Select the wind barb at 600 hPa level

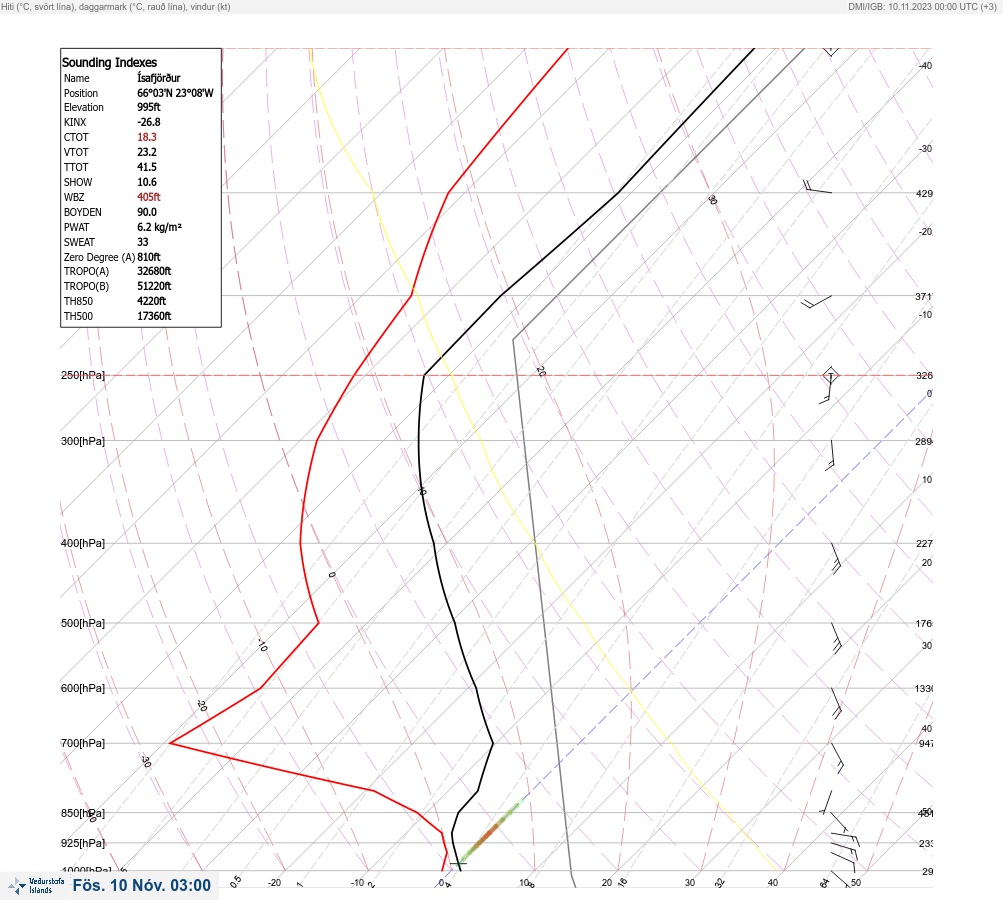[837, 703]
